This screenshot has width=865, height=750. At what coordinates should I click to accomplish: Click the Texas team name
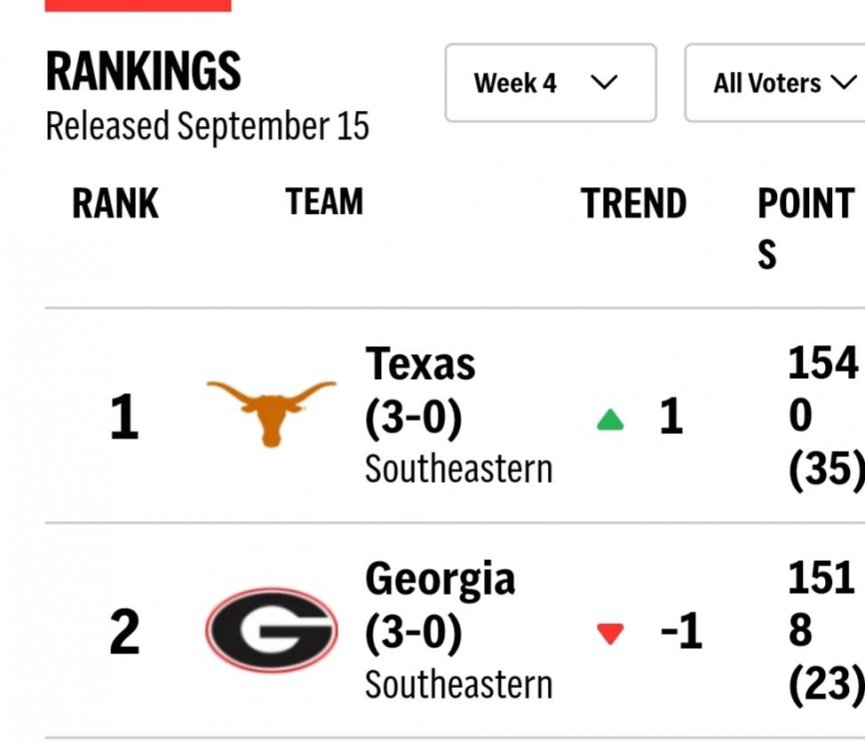[x=420, y=364]
